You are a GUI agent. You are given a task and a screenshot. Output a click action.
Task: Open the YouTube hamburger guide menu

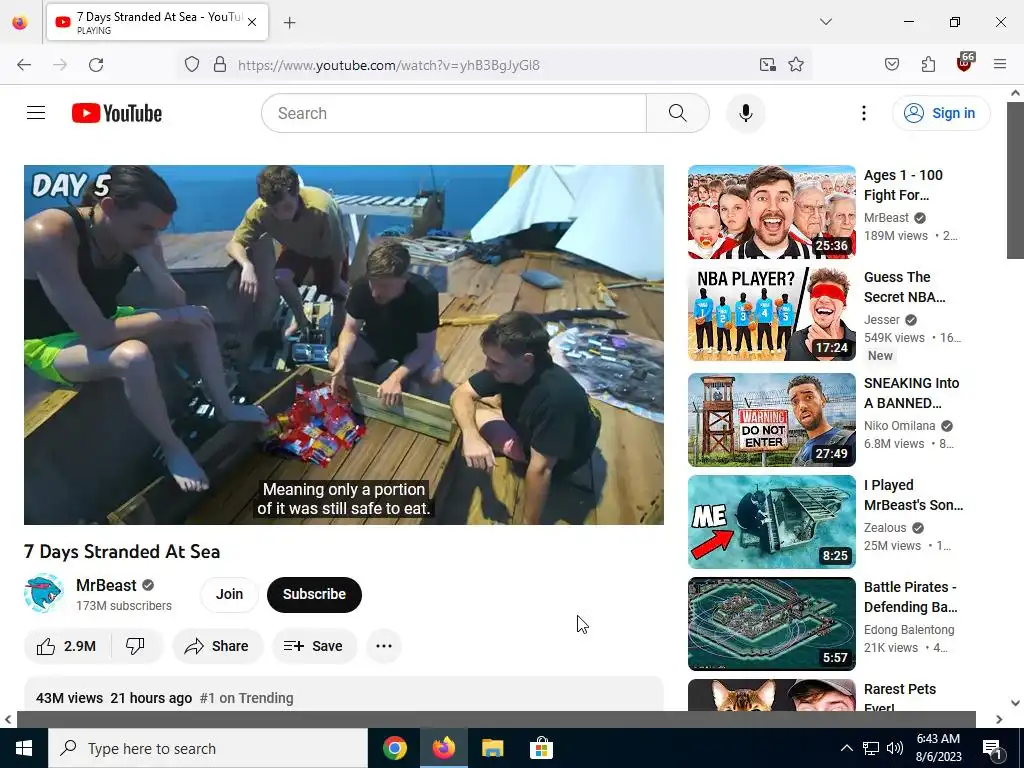click(x=36, y=113)
